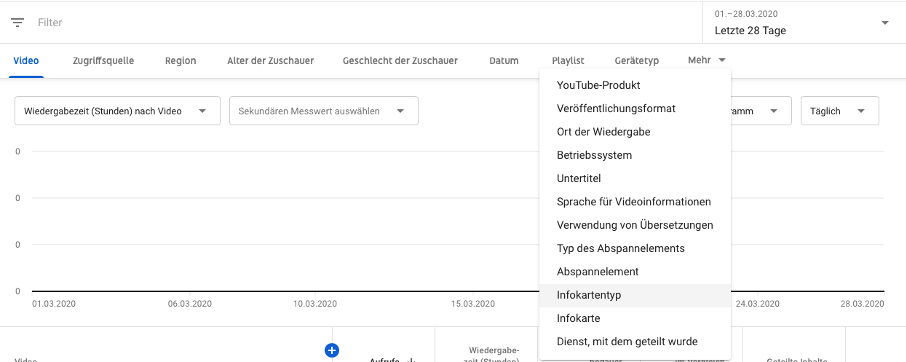The height and width of the screenshot is (362, 906).
Task: Click the Aufrufe column header
Action: point(384,360)
